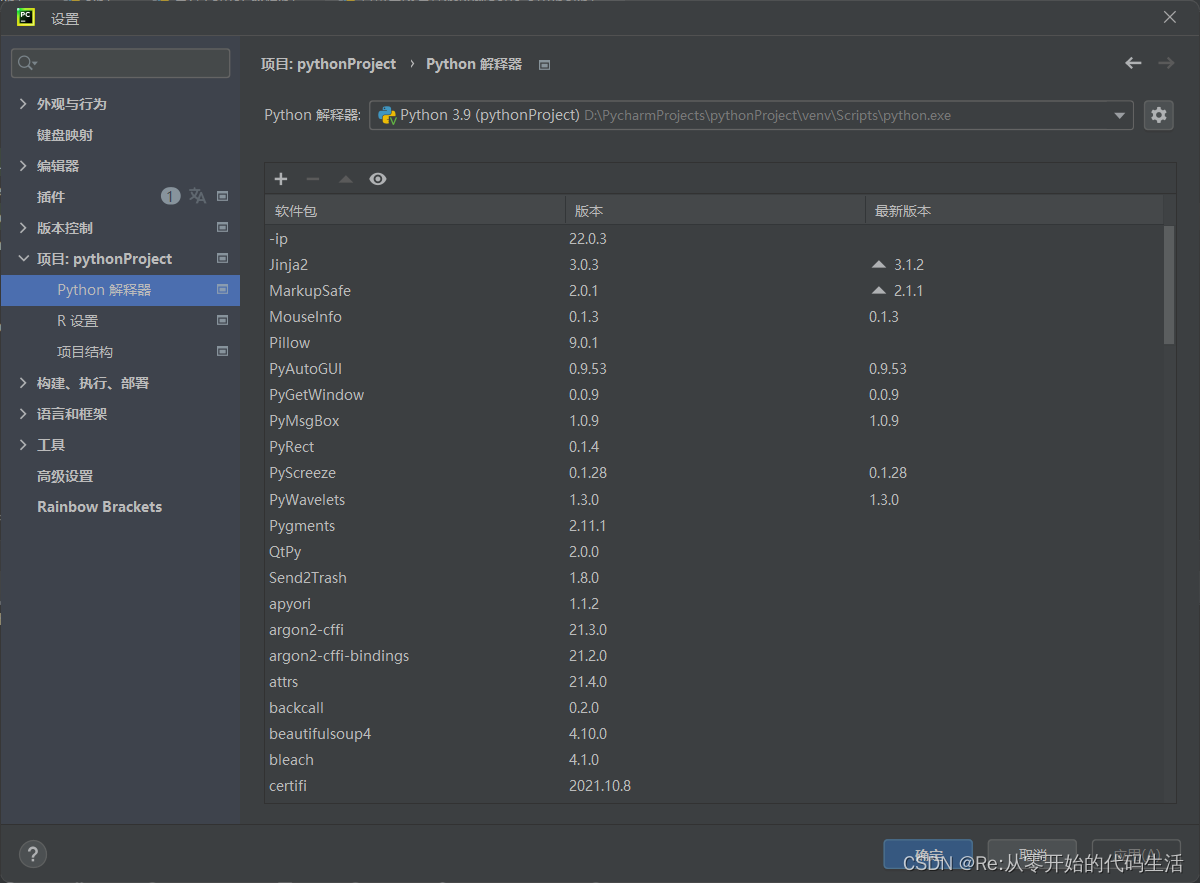Click the package list vertical scrollbar

click(x=1169, y=286)
